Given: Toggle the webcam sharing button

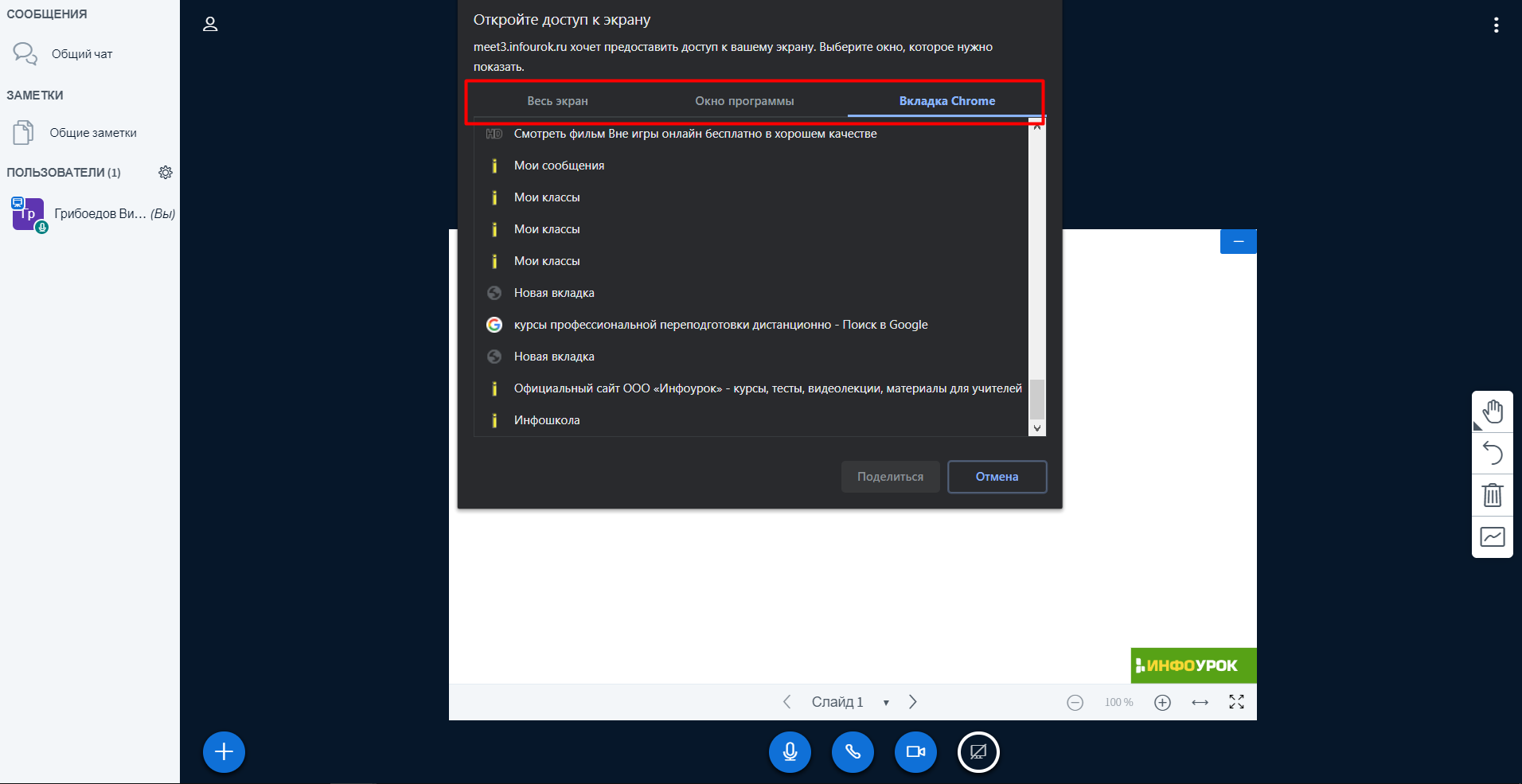Looking at the screenshot, I should 915,752.
